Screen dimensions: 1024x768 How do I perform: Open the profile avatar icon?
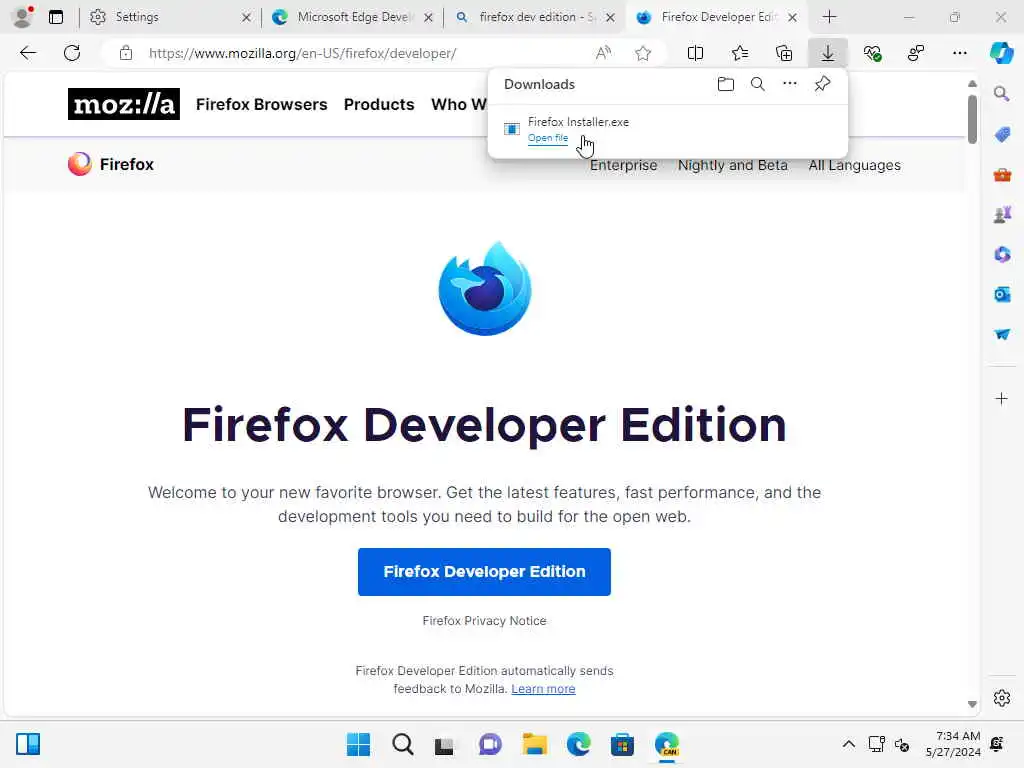tap(23, 17)
